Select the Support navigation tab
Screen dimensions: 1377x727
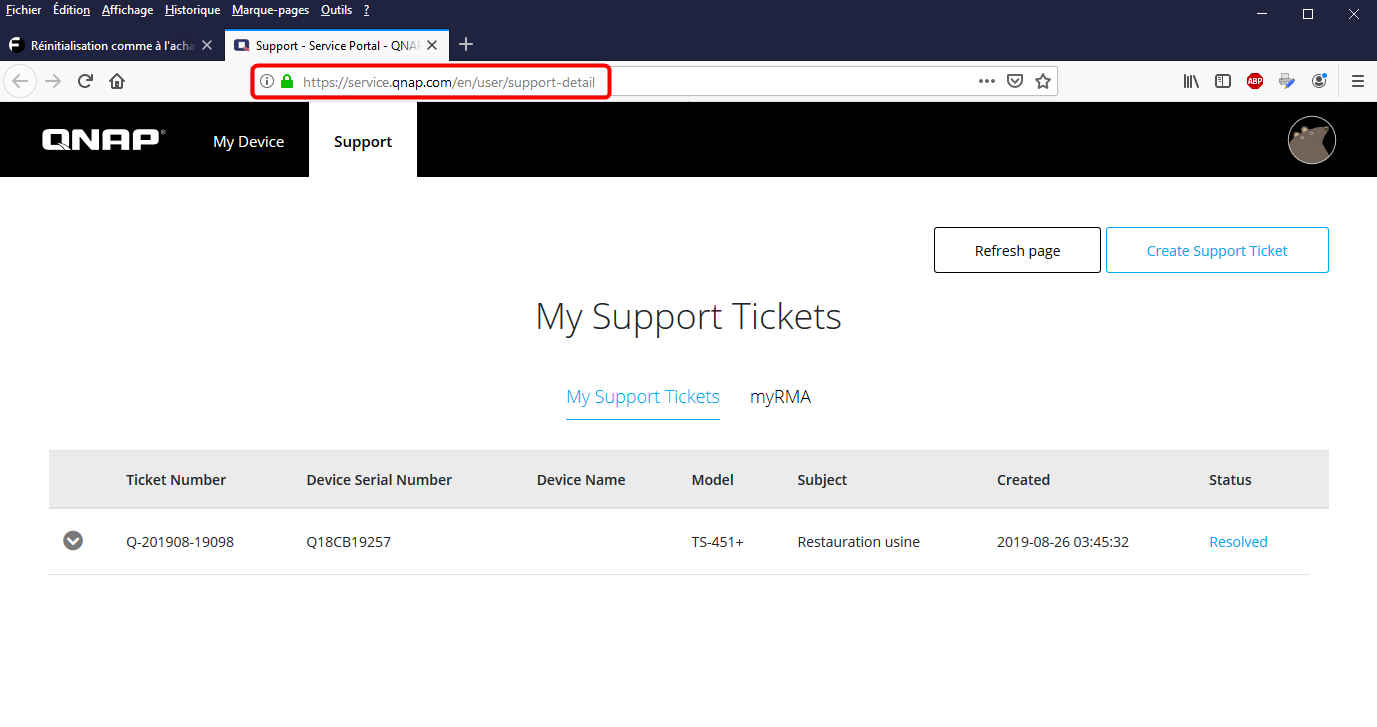[x=363, y=142]
